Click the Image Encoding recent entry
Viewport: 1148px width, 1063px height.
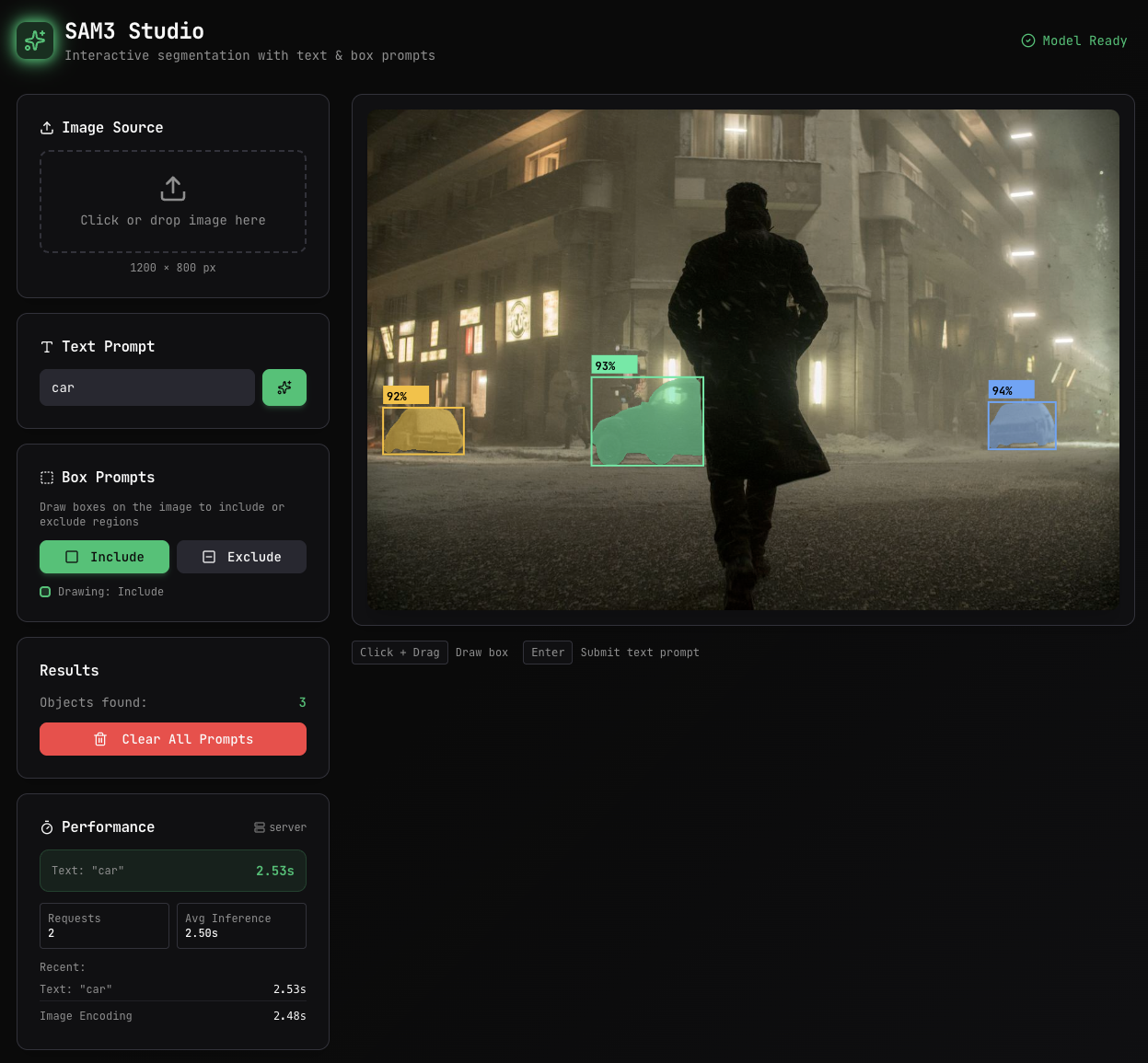(x=173, y=1016)
